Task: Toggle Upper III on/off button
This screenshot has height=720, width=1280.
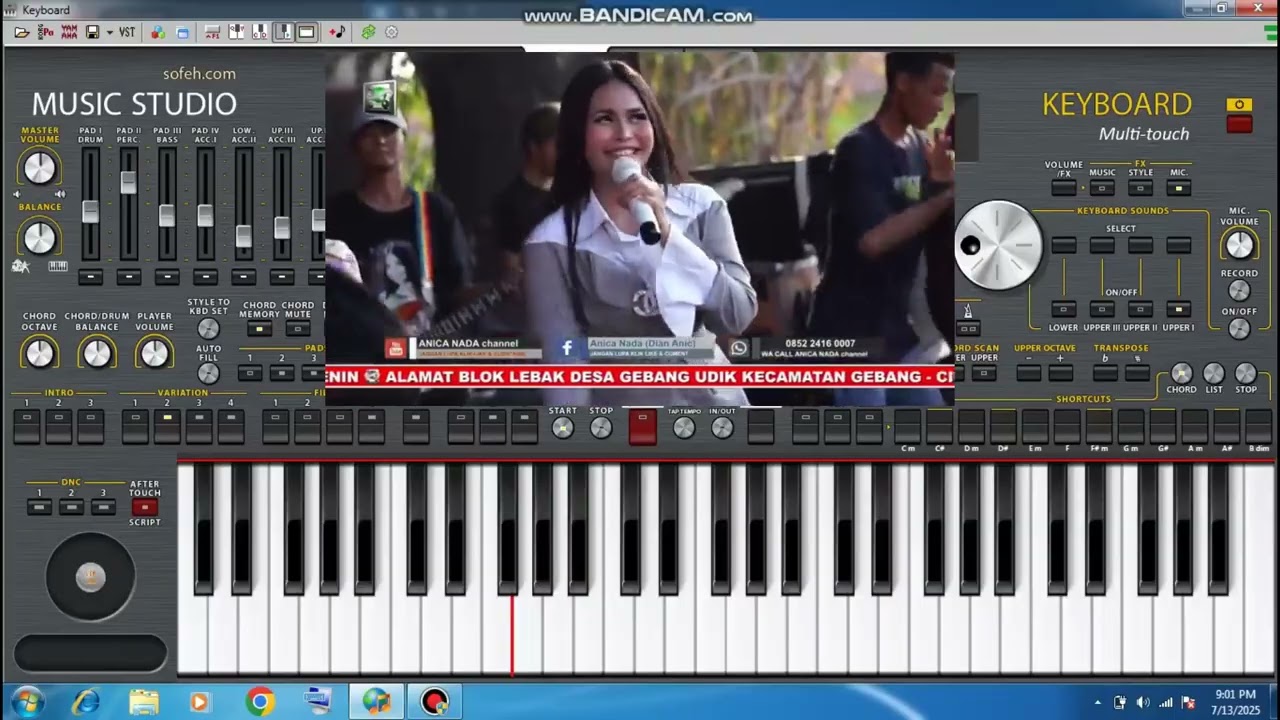Action: pos(1102,309)
